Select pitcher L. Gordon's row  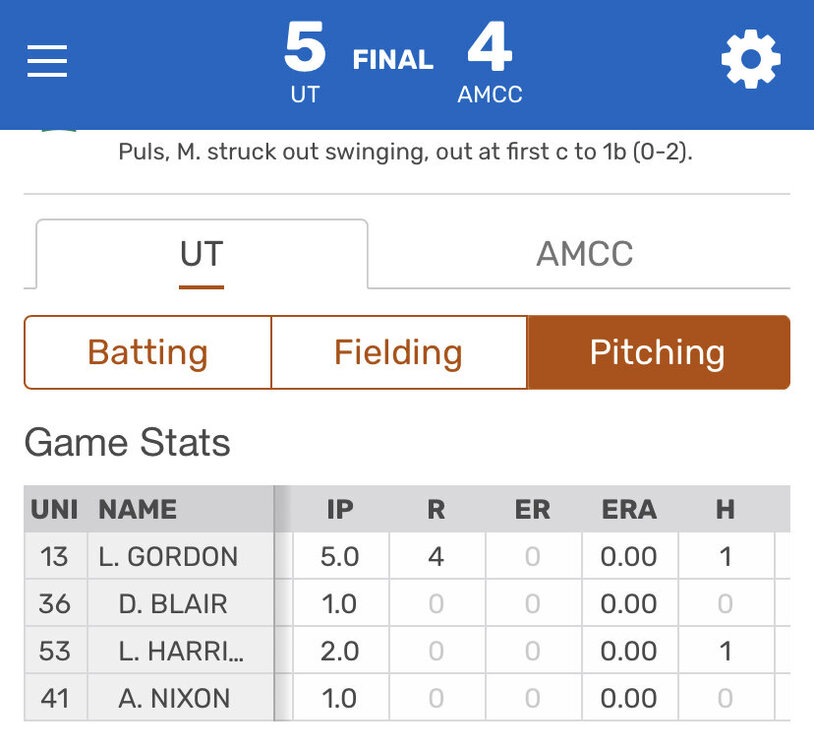click(169, 556)
